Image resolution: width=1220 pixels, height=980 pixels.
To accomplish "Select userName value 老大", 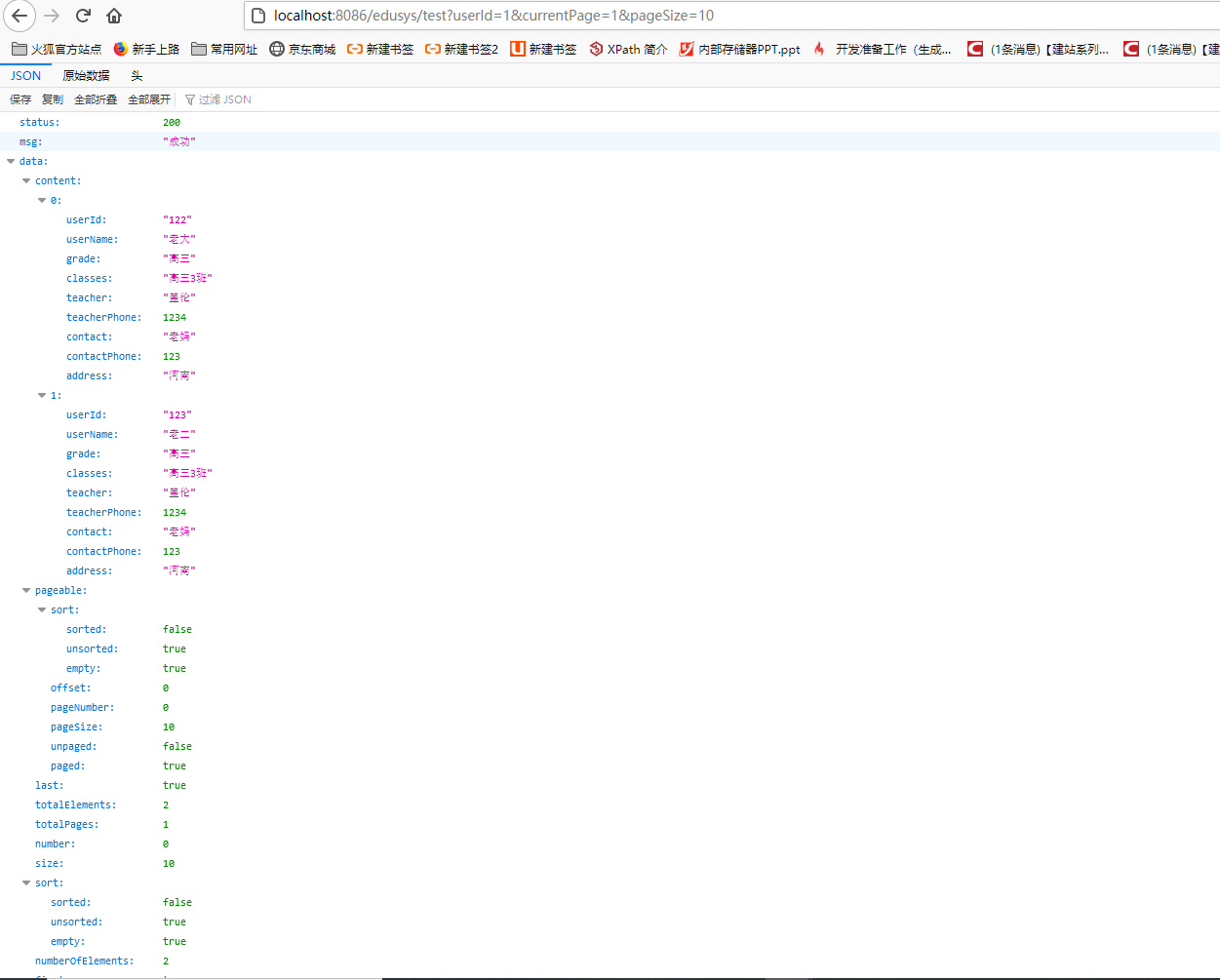I will tap(179, 239).
